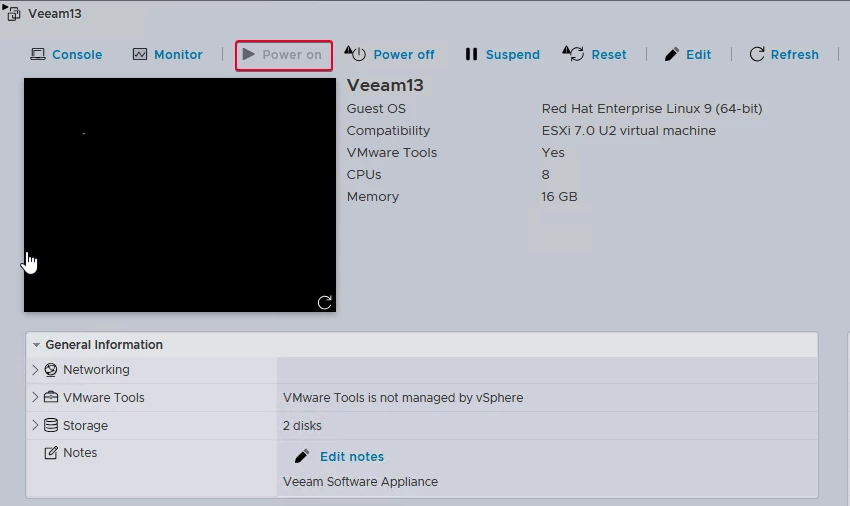
Task: Click the VMware Tools 'Yes' value
Action: 553,153
